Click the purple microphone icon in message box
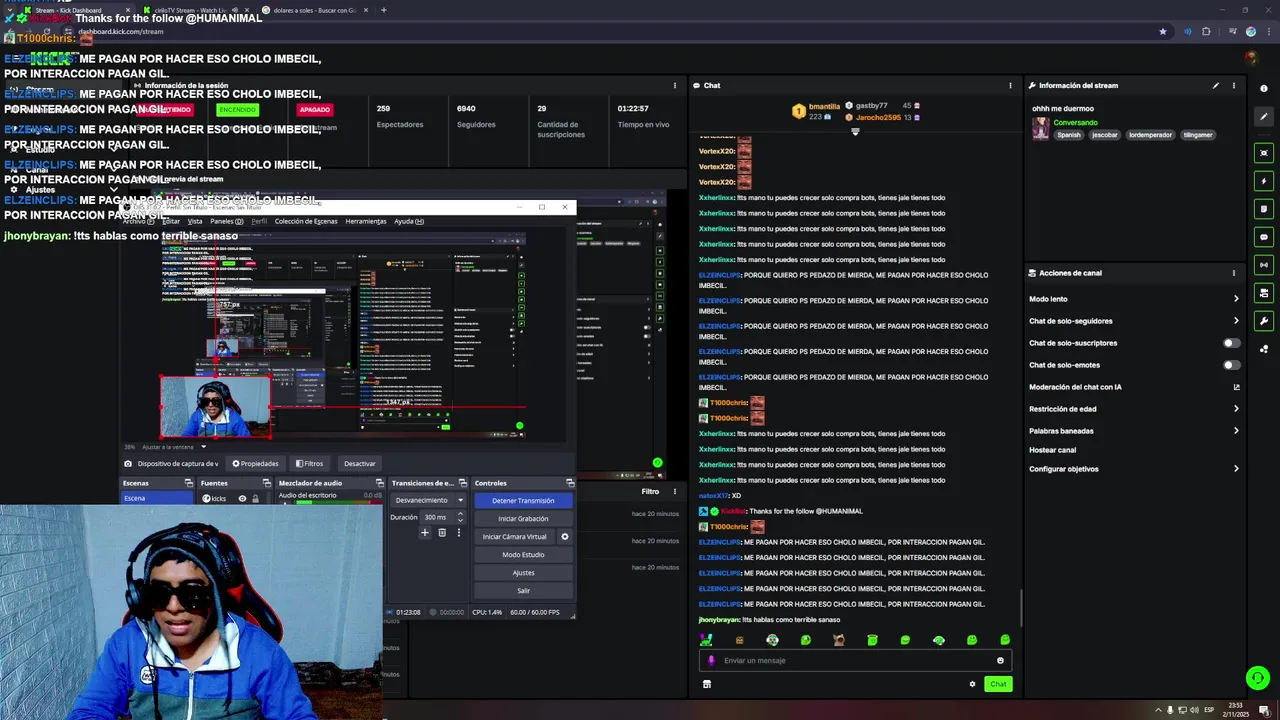 [x=712, y=660]
